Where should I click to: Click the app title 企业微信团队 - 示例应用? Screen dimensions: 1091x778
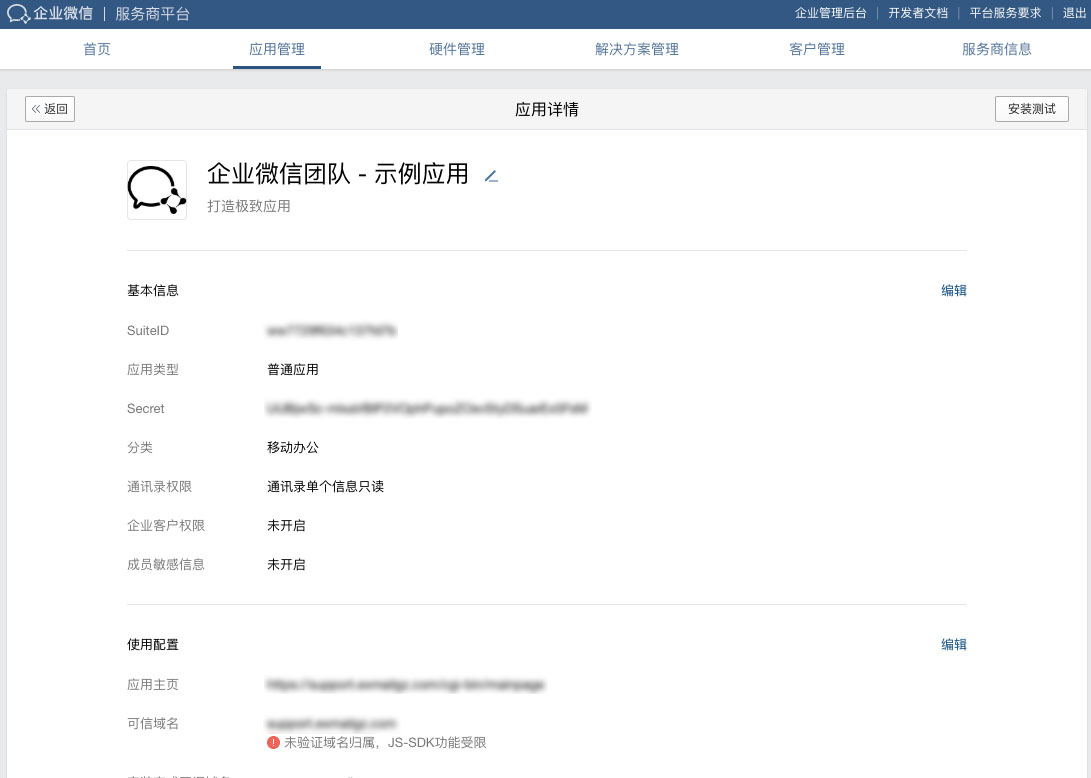point(338,174)
